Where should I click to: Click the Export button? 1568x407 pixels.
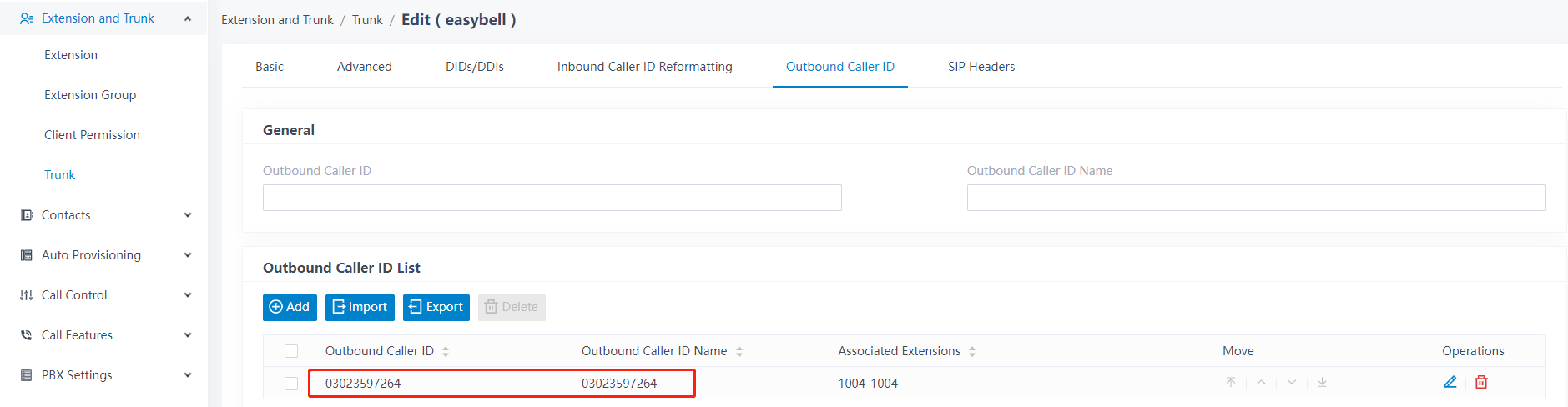tap(436, 307)
